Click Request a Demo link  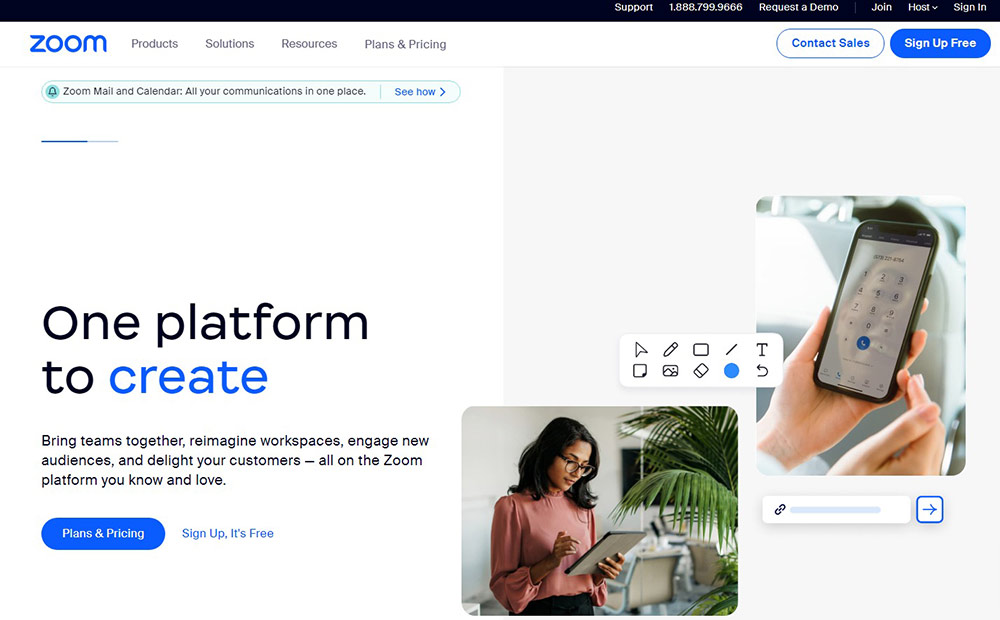click(x=798, y=7)
